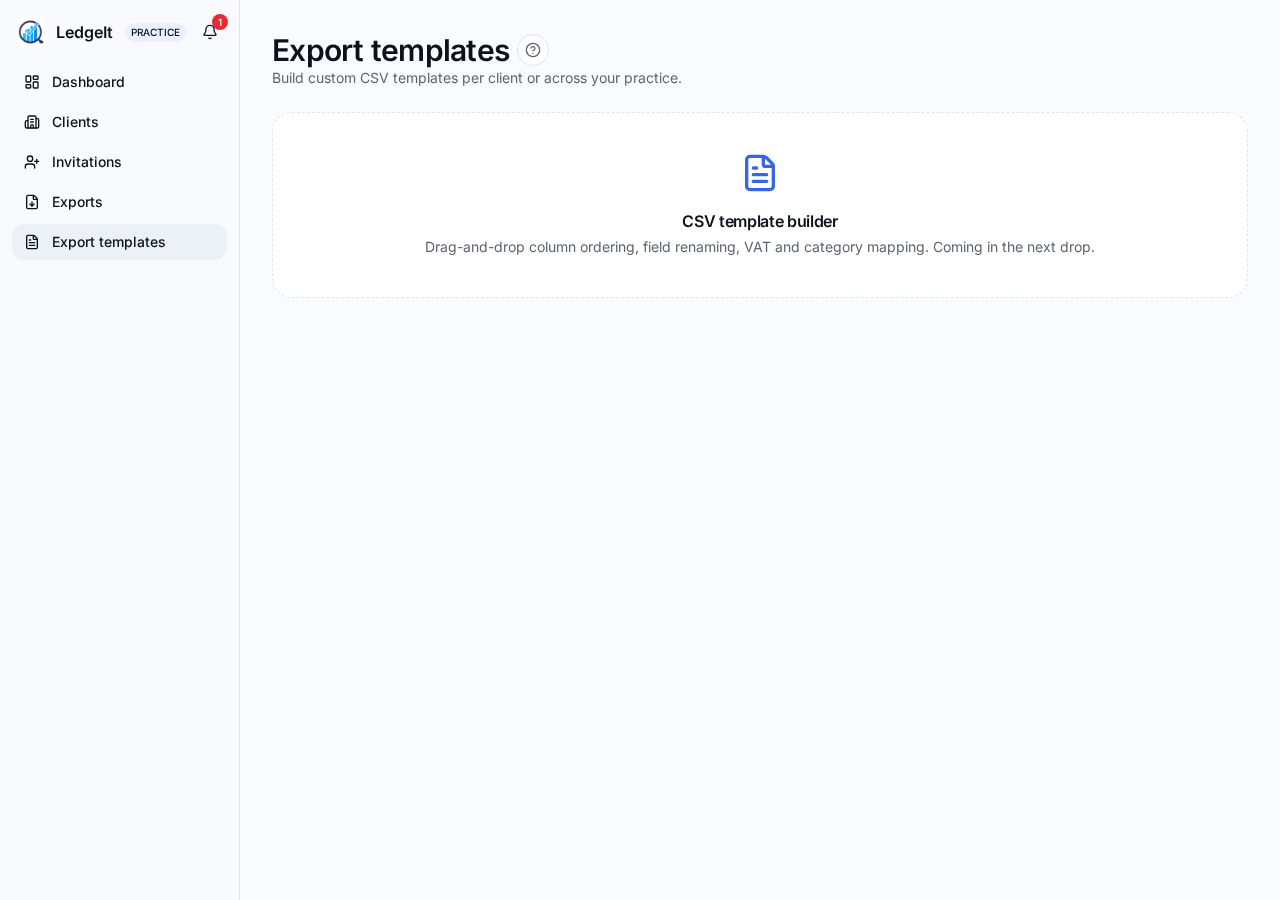Click the Clients building icon
This screenshot has height=900, width=1280.
click(32, 122)
